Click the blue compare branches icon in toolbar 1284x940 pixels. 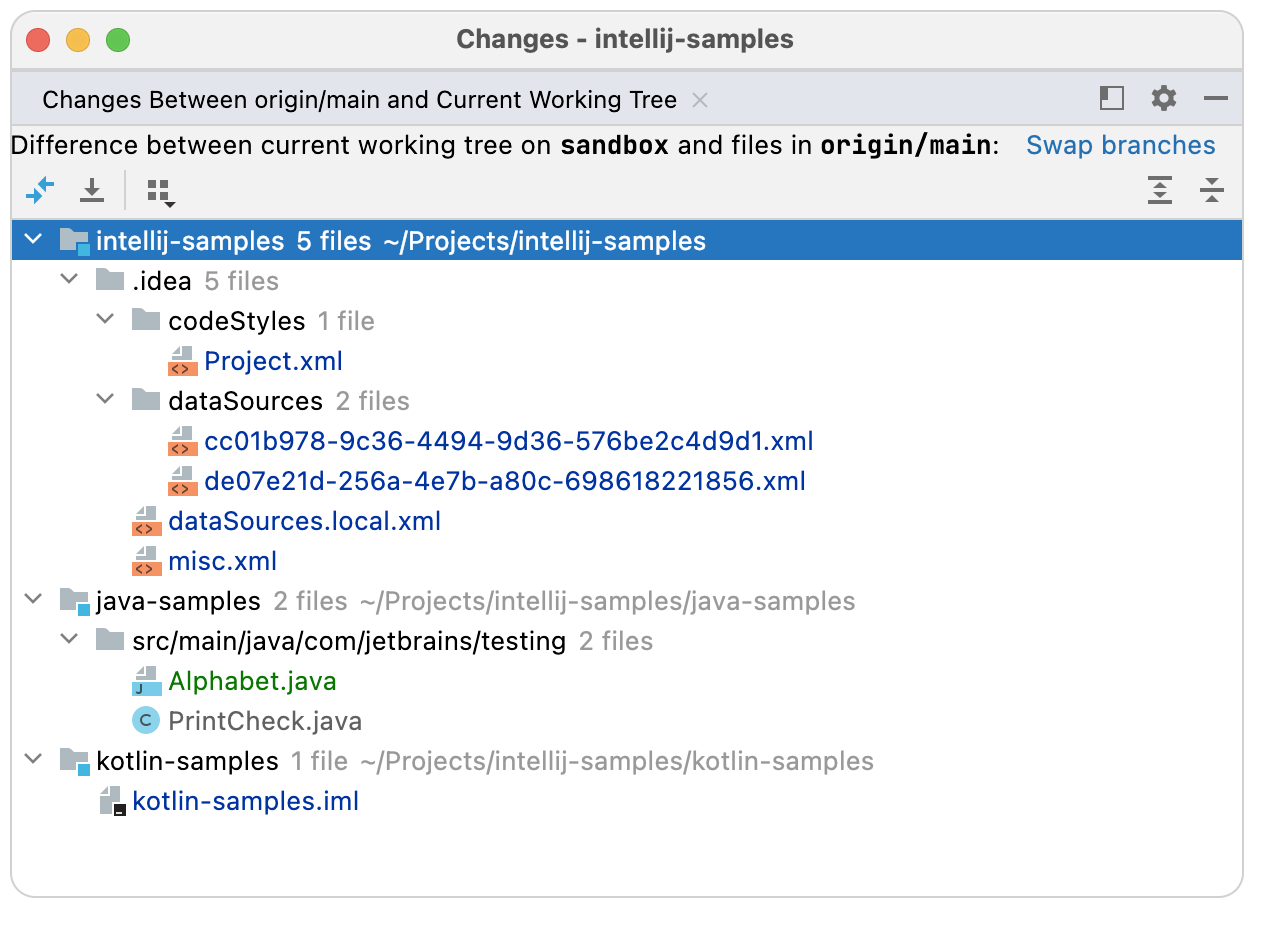(40, 190)
